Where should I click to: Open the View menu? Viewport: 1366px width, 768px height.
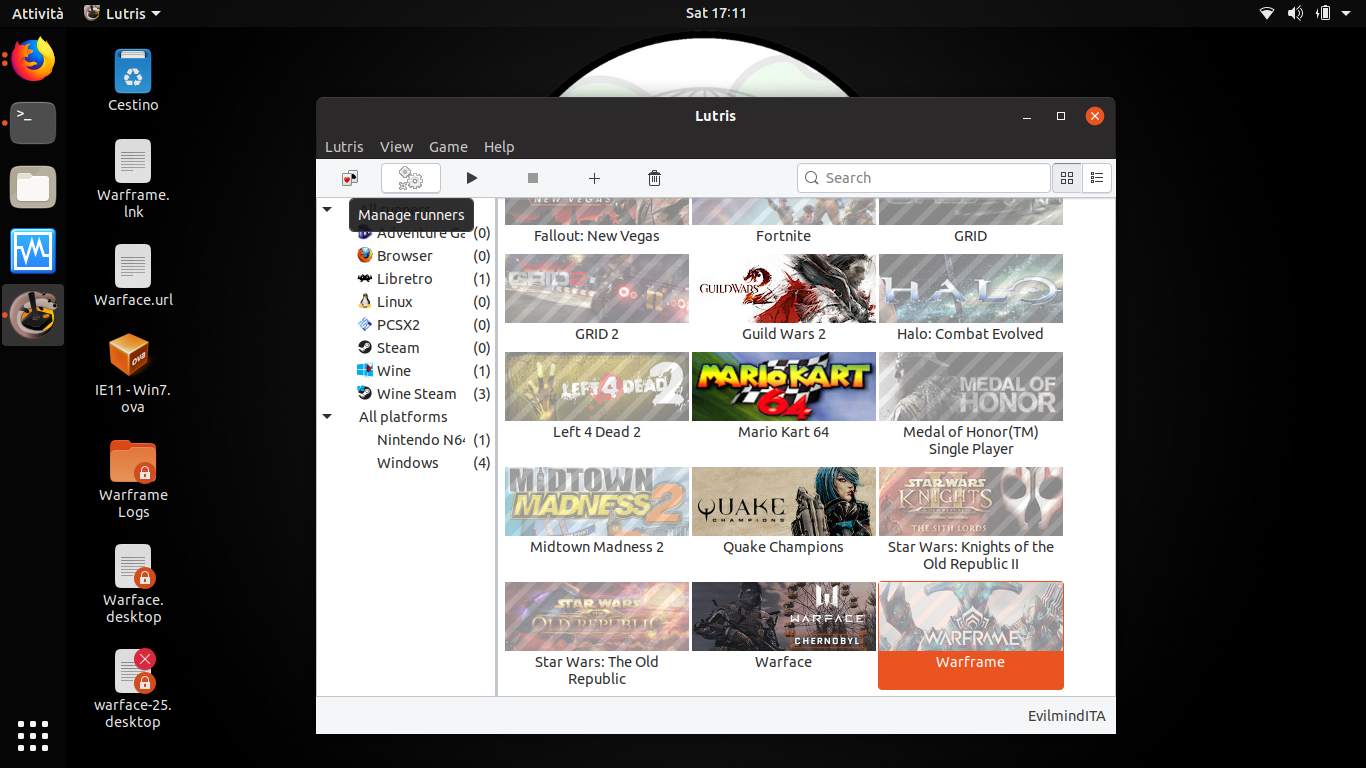point(397,146)
